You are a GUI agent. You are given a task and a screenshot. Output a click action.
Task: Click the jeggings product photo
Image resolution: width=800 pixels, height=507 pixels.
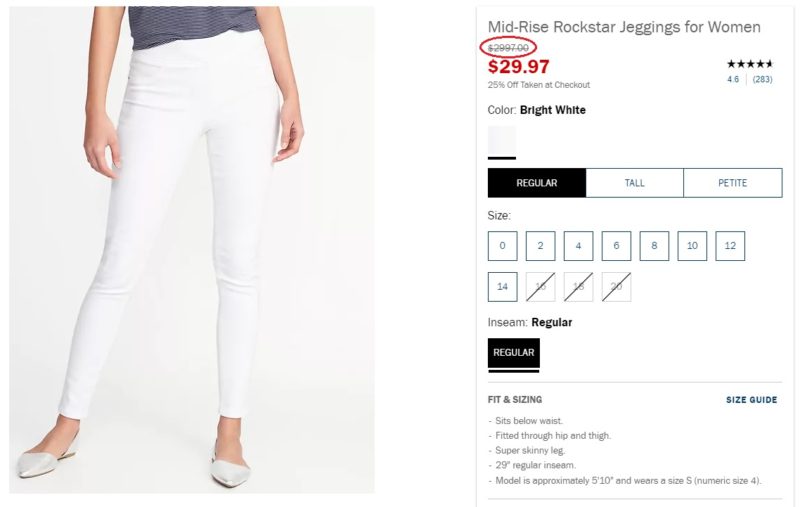[192, 250]
